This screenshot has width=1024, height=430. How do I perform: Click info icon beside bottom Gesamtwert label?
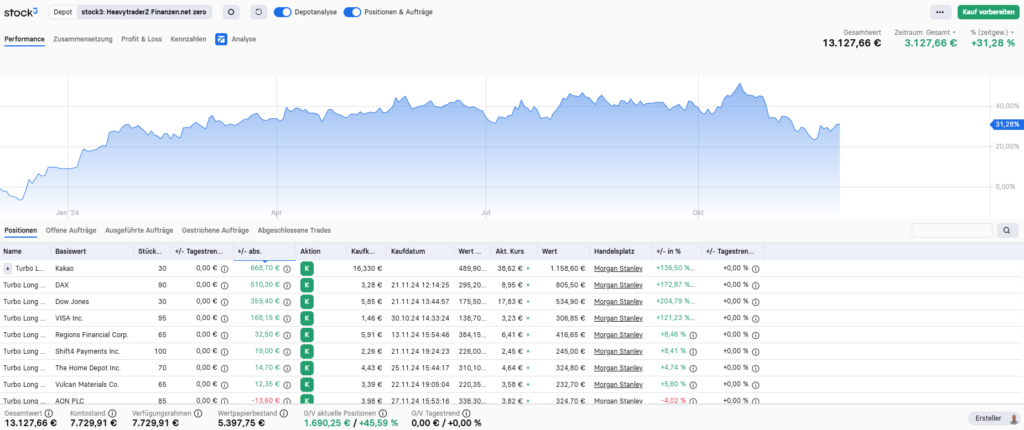[x=48, y=414]
